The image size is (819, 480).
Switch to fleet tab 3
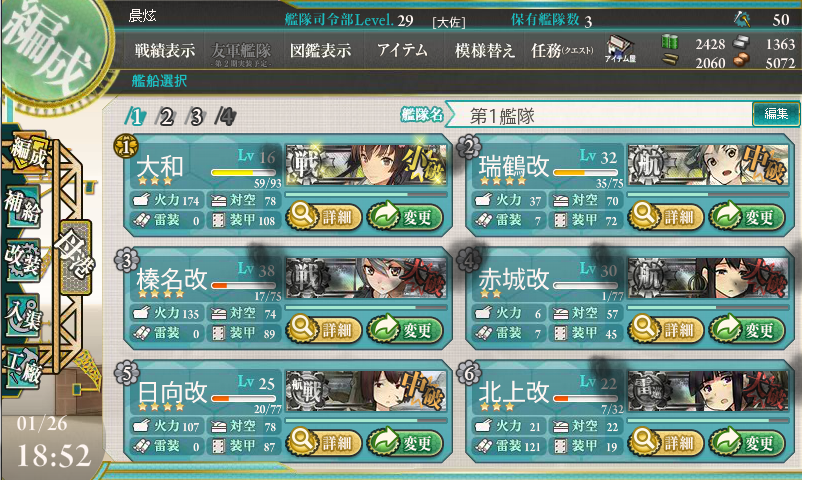point(196,116)
